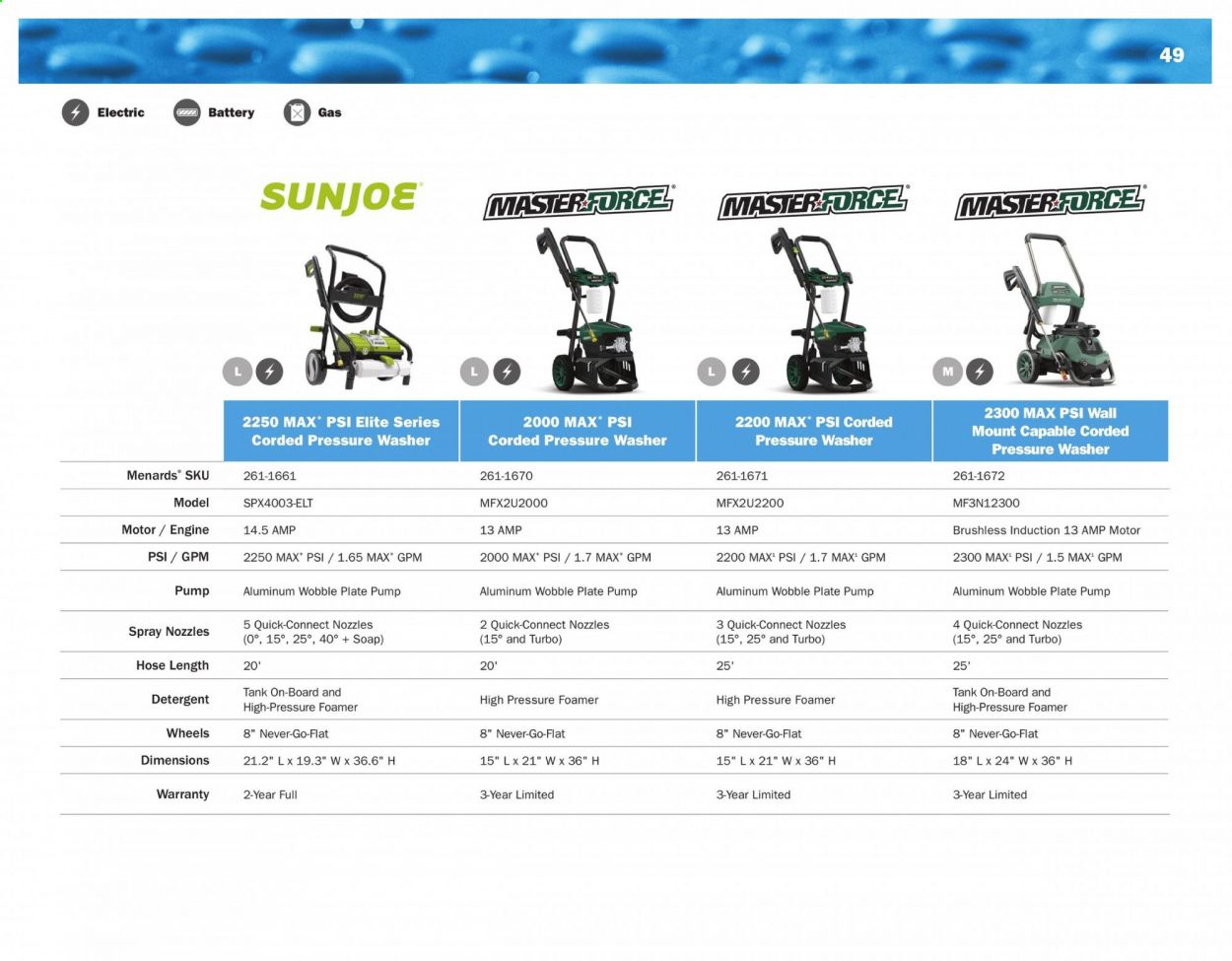Click the Sun Joe brand logo
This screenshot has width=1232, height=961.
[x=341, y=197]
